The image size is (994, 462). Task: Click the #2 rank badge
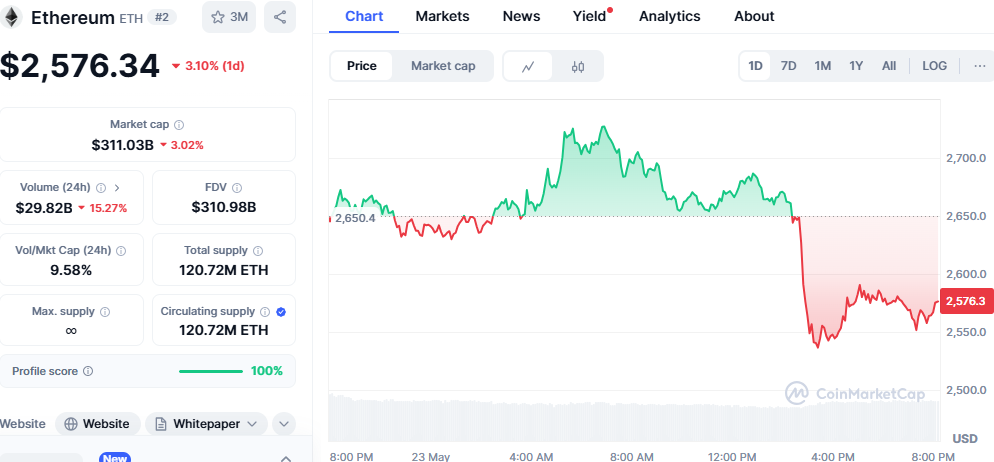click(162, 17)
